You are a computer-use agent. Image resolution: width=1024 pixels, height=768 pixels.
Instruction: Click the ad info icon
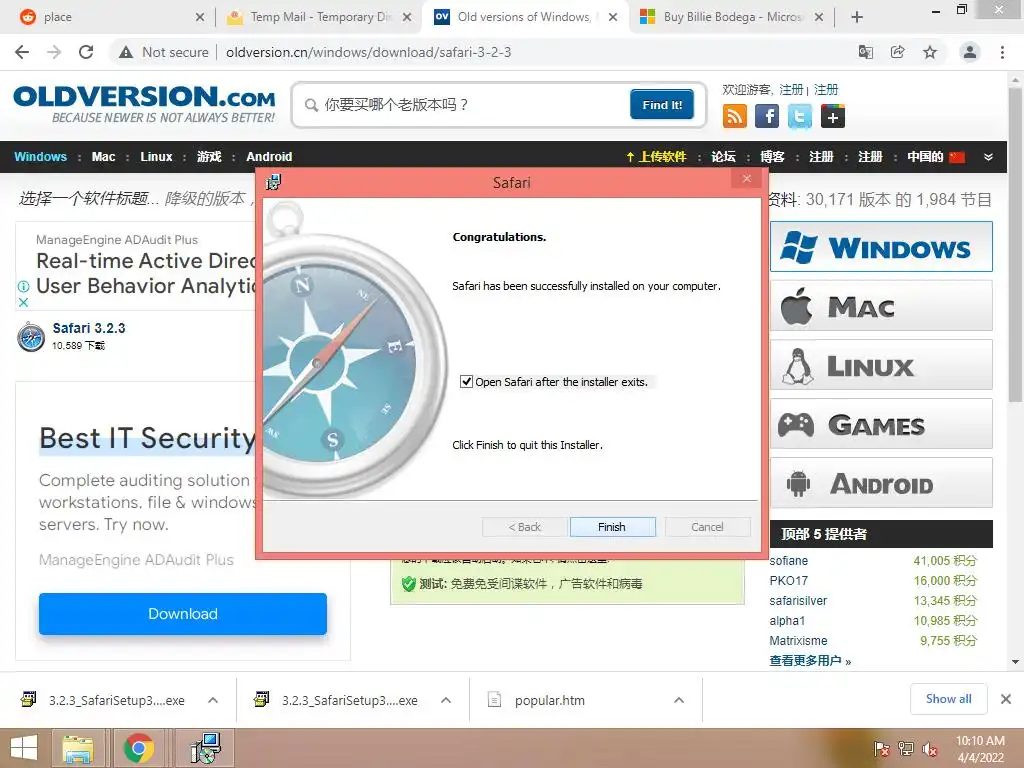point(24,286)
